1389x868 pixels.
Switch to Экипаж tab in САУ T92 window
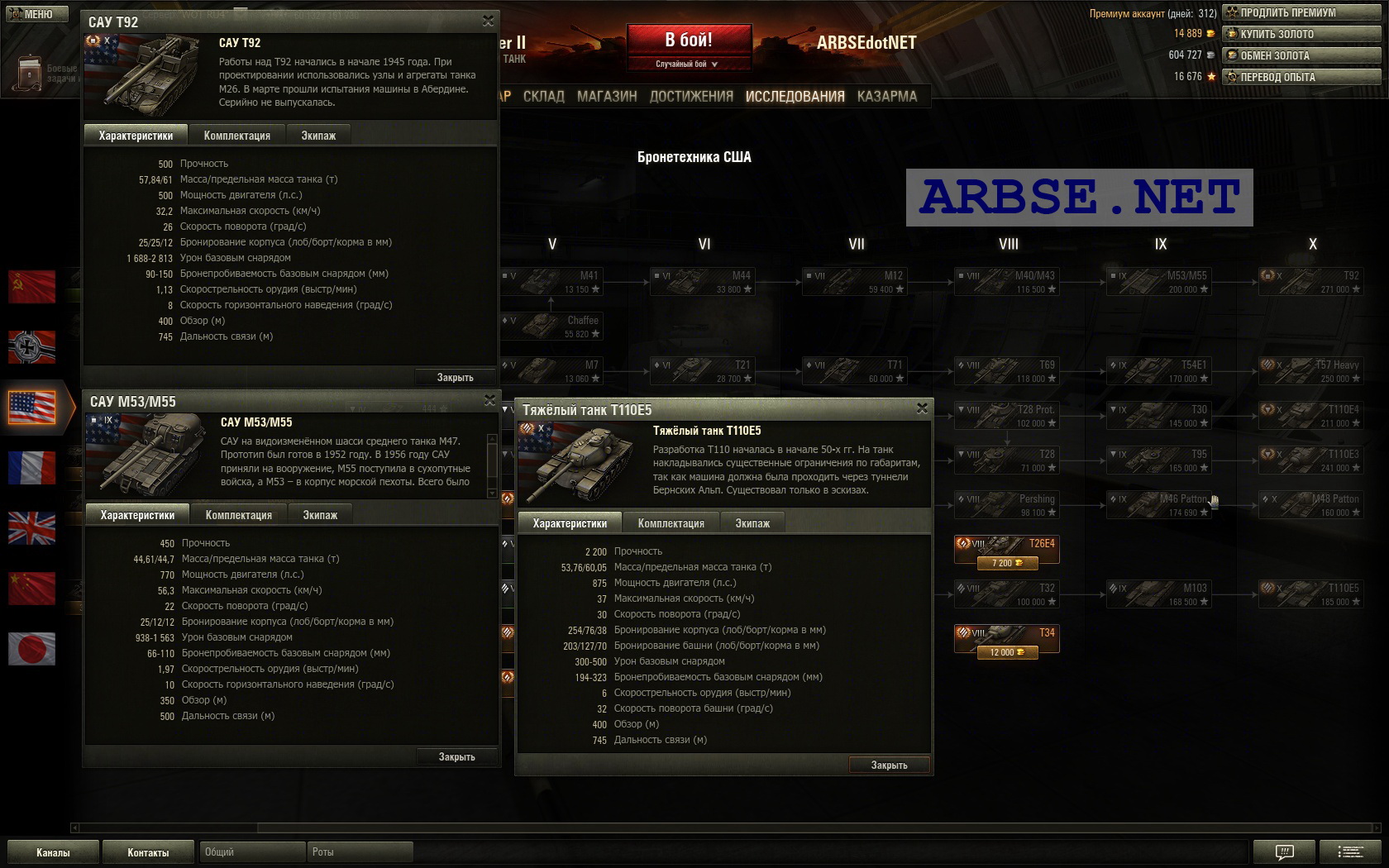click(x=318, y=136)
